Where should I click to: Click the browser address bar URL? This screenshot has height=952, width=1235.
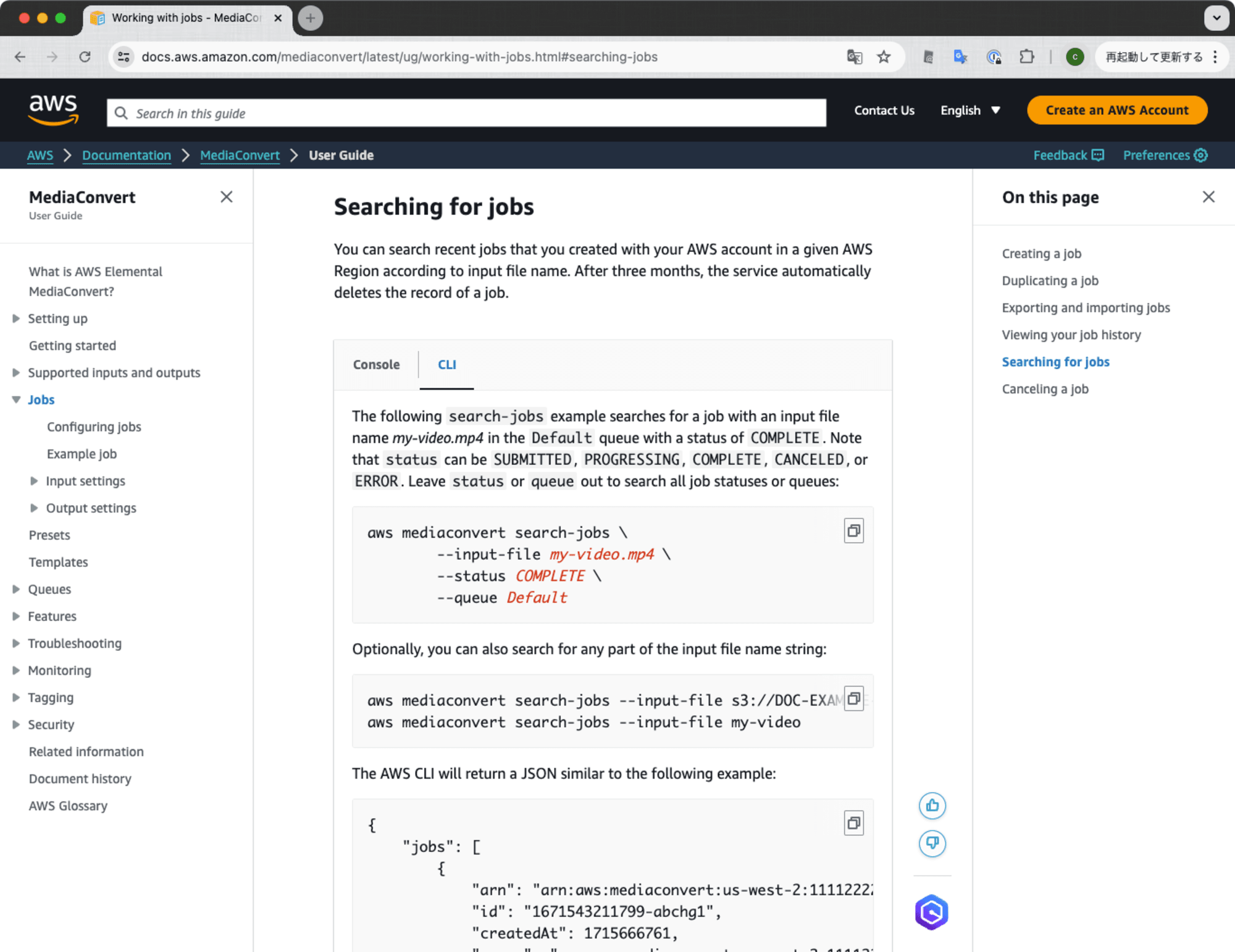[400, 57]
